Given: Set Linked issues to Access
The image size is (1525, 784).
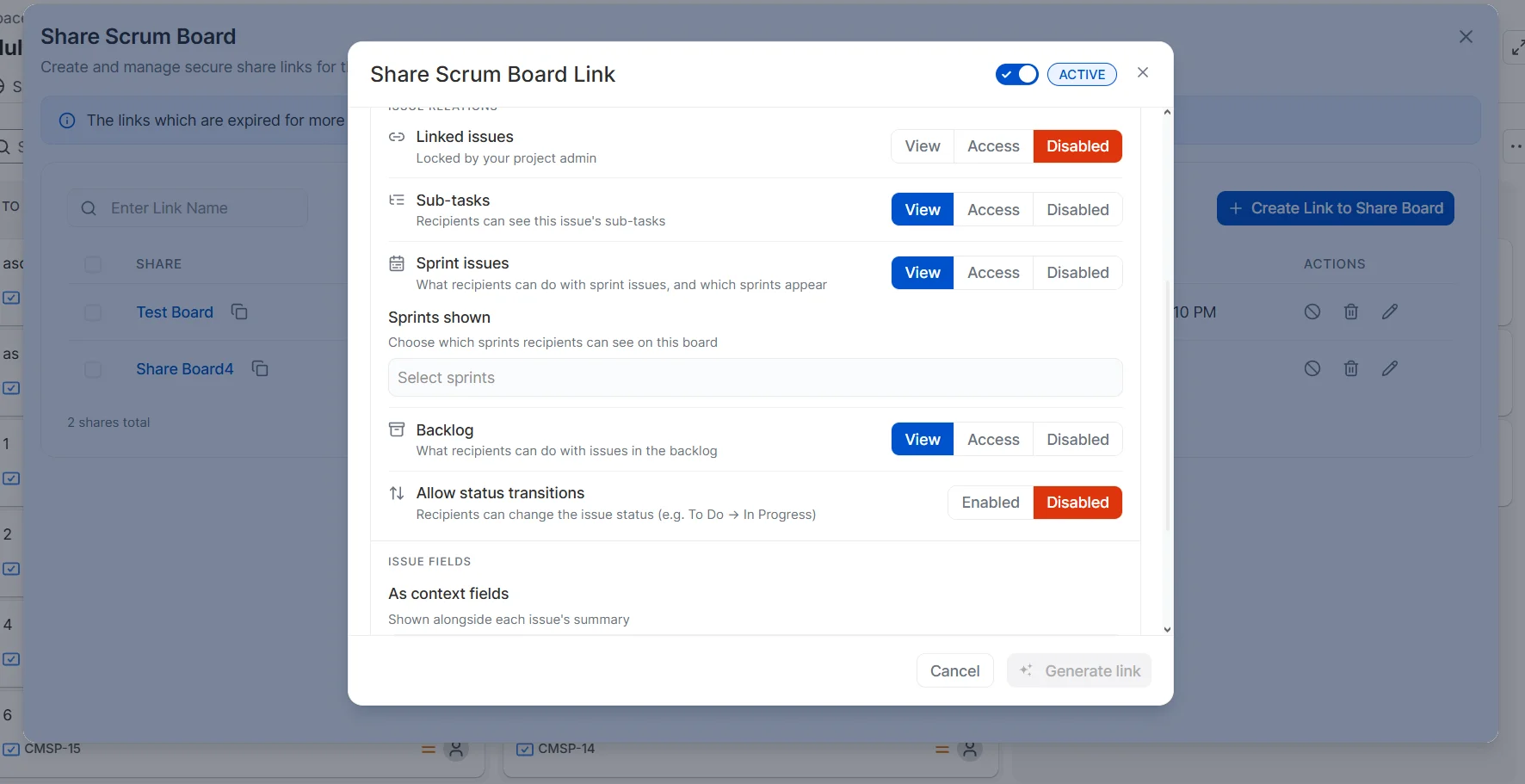Looking at the screenshot, I should [x=993, y=146].
